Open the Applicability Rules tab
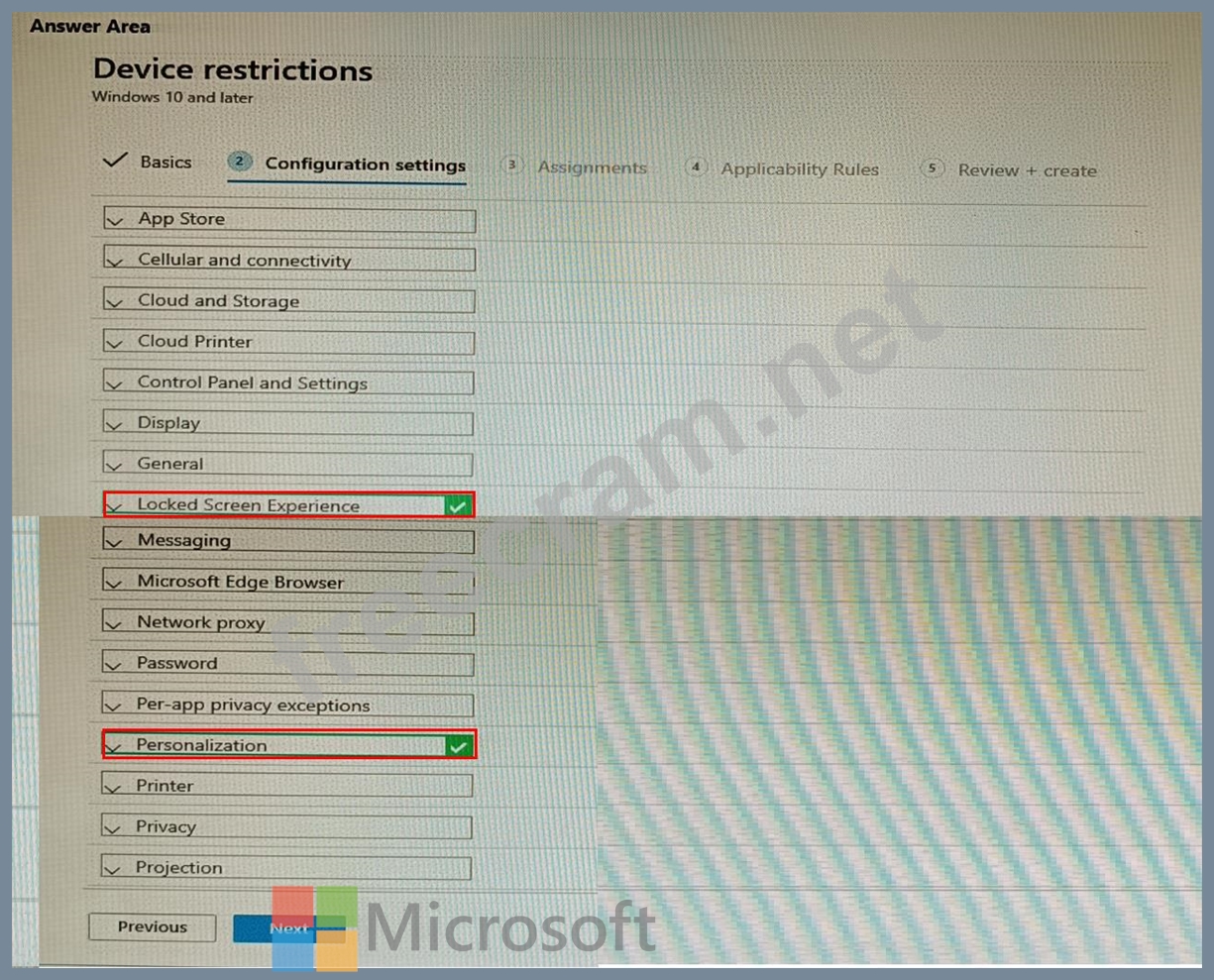The width and height of the screenshot is (1214, 980). [x=799, y=169]
